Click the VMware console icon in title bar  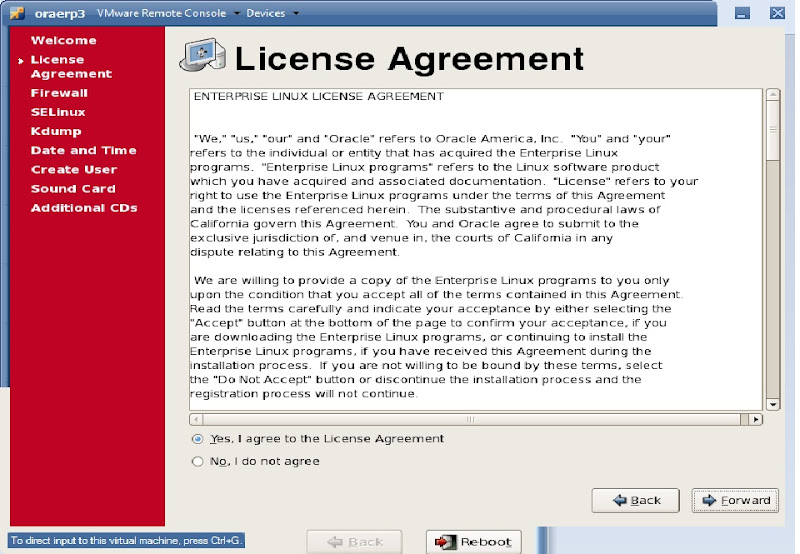coord(17,13)
